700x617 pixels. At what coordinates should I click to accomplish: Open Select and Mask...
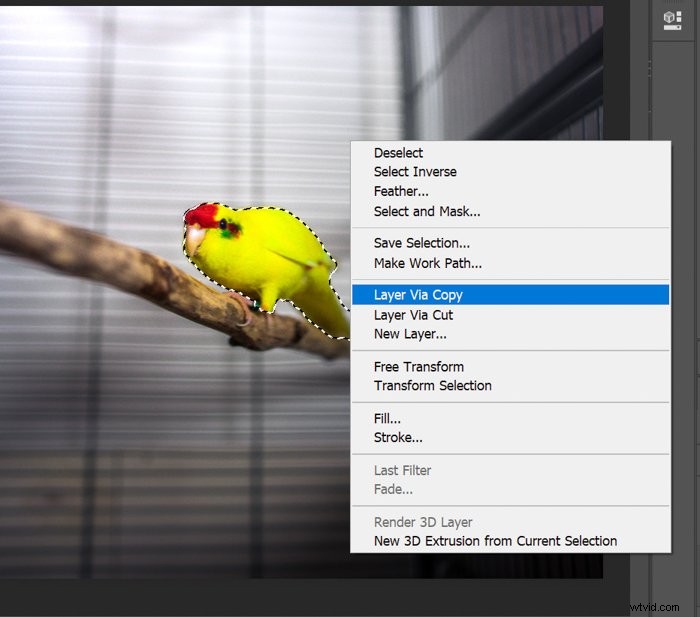point(510,211)
